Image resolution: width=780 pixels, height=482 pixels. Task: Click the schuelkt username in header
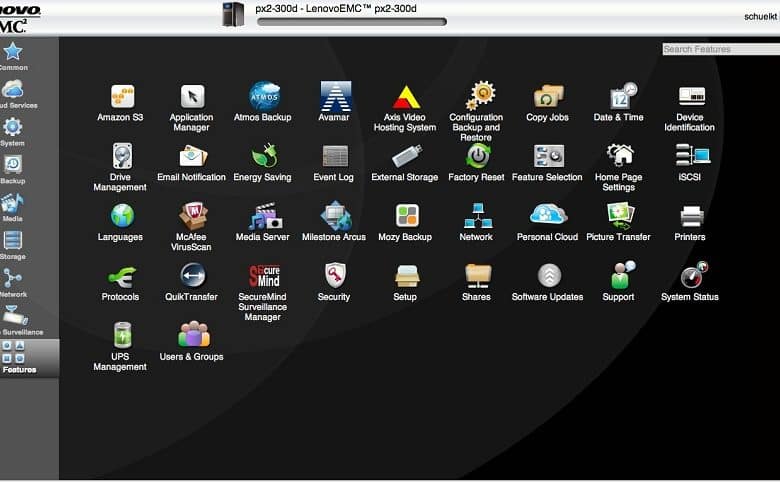761,16
